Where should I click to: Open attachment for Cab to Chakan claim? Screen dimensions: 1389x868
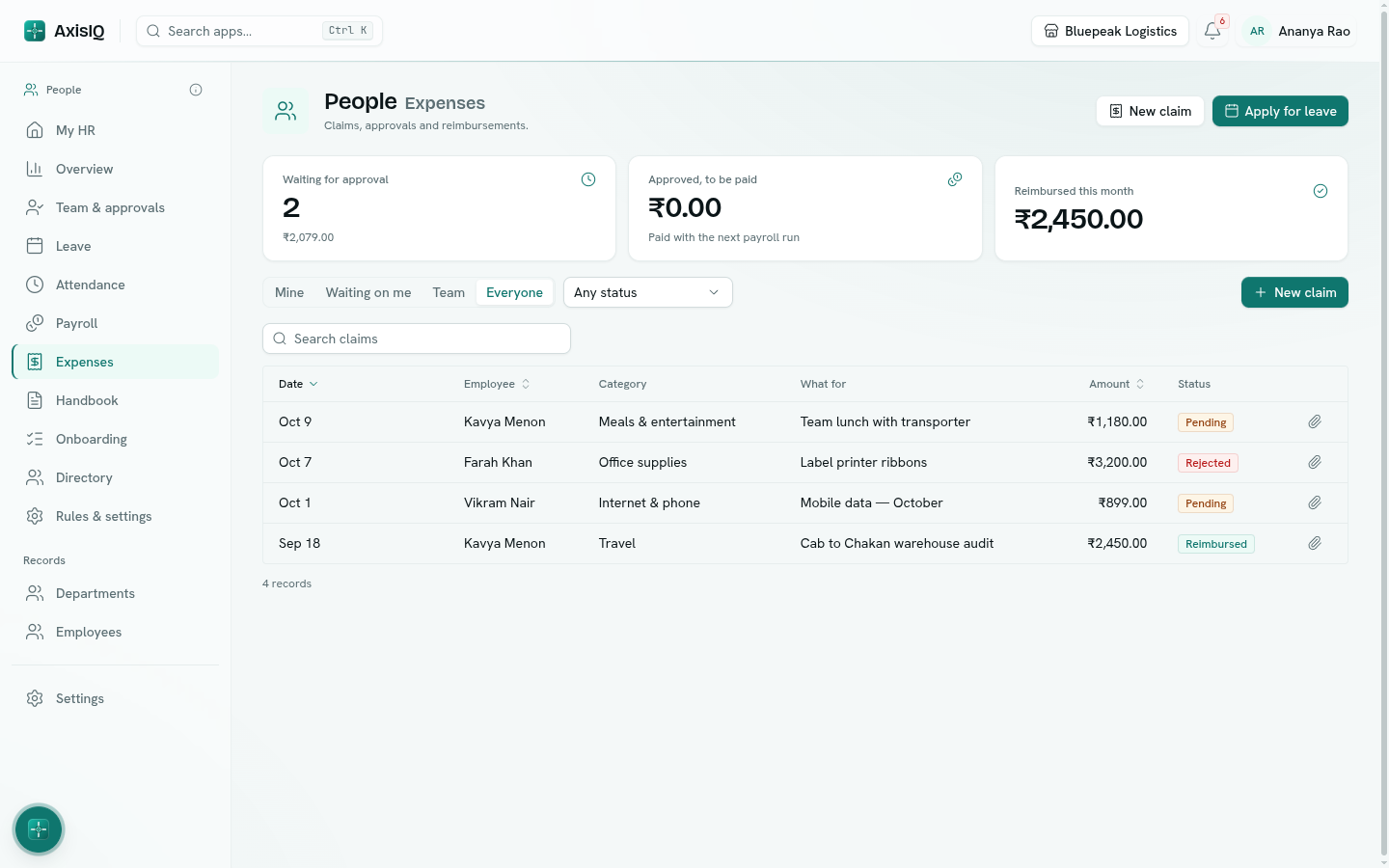coord(1315,543)
